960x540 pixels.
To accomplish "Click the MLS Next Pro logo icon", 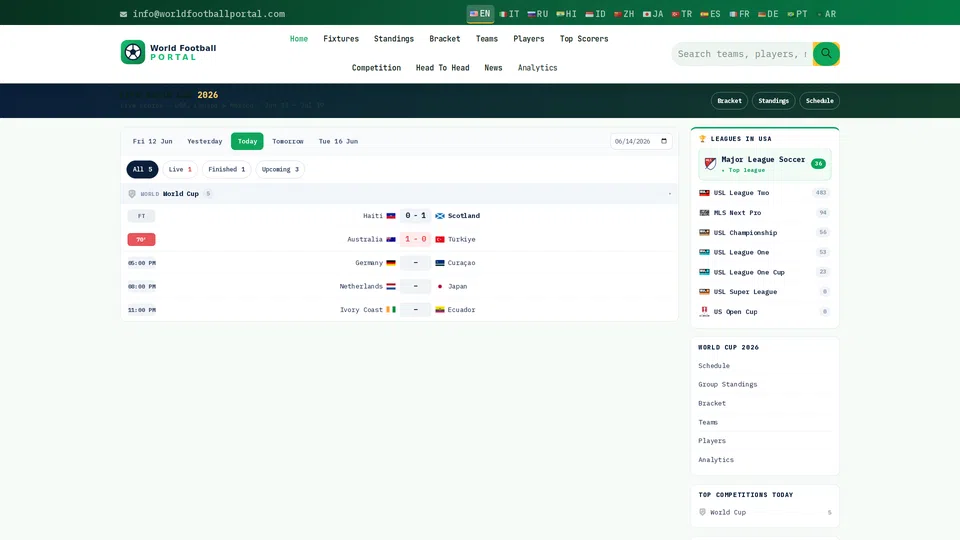I will [x=704, y=213].
